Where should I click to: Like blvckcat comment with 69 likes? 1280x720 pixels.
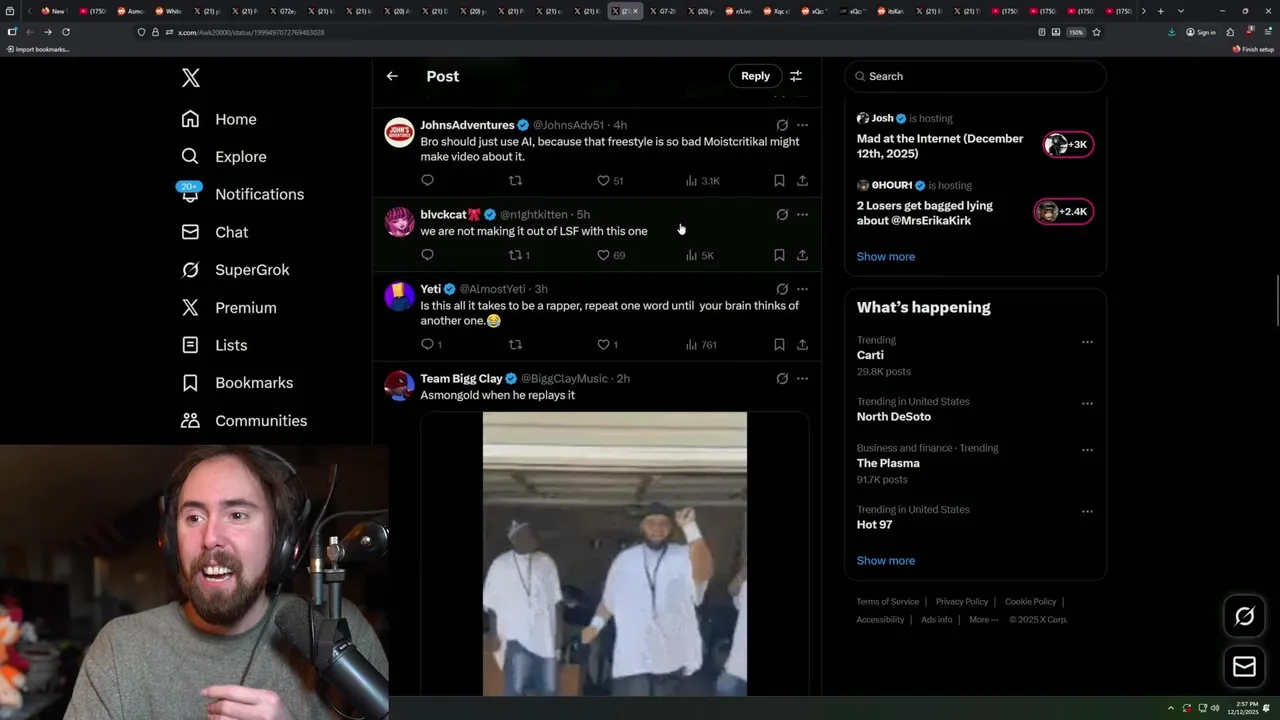tap(610, 255)
